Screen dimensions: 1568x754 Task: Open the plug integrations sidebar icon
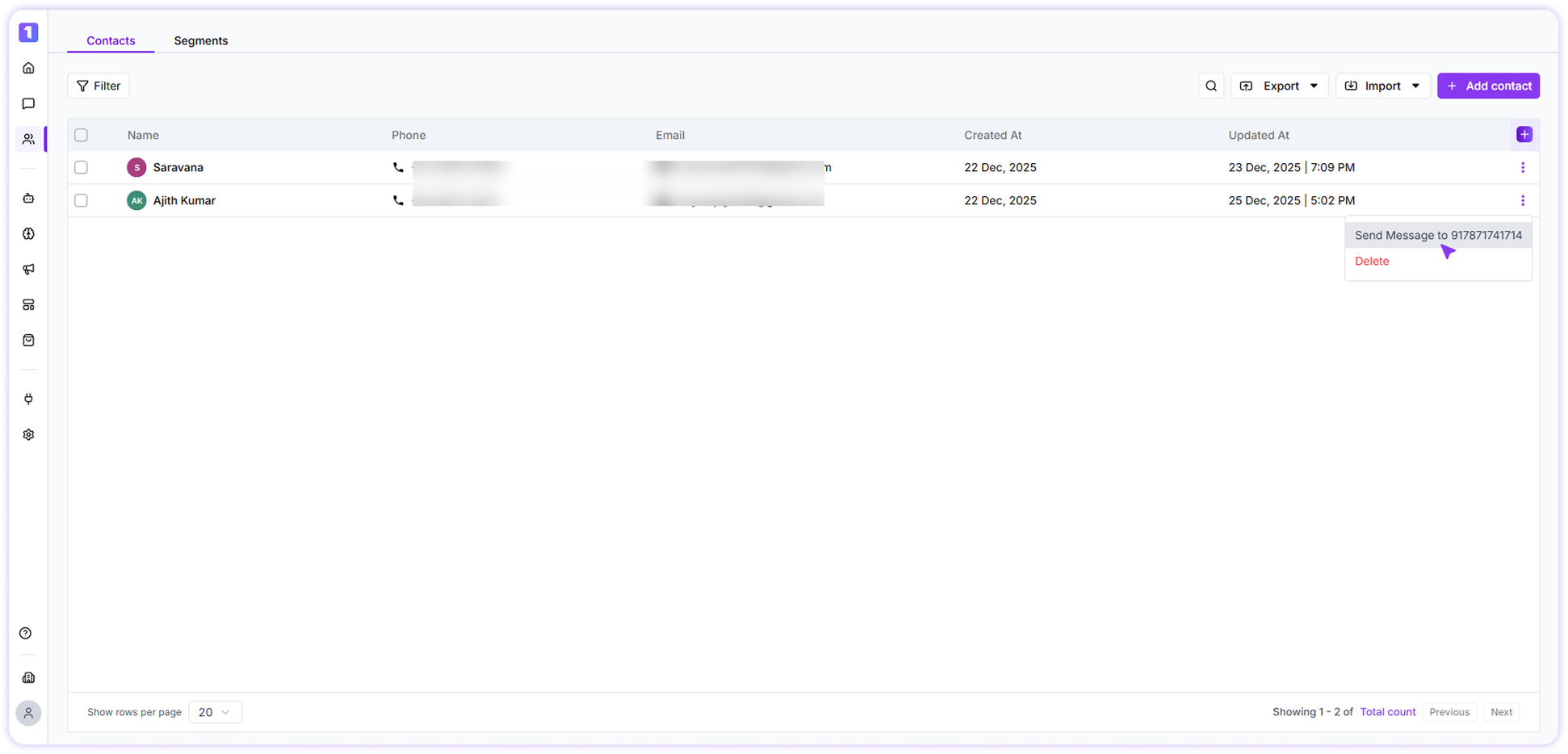(28, 400)
